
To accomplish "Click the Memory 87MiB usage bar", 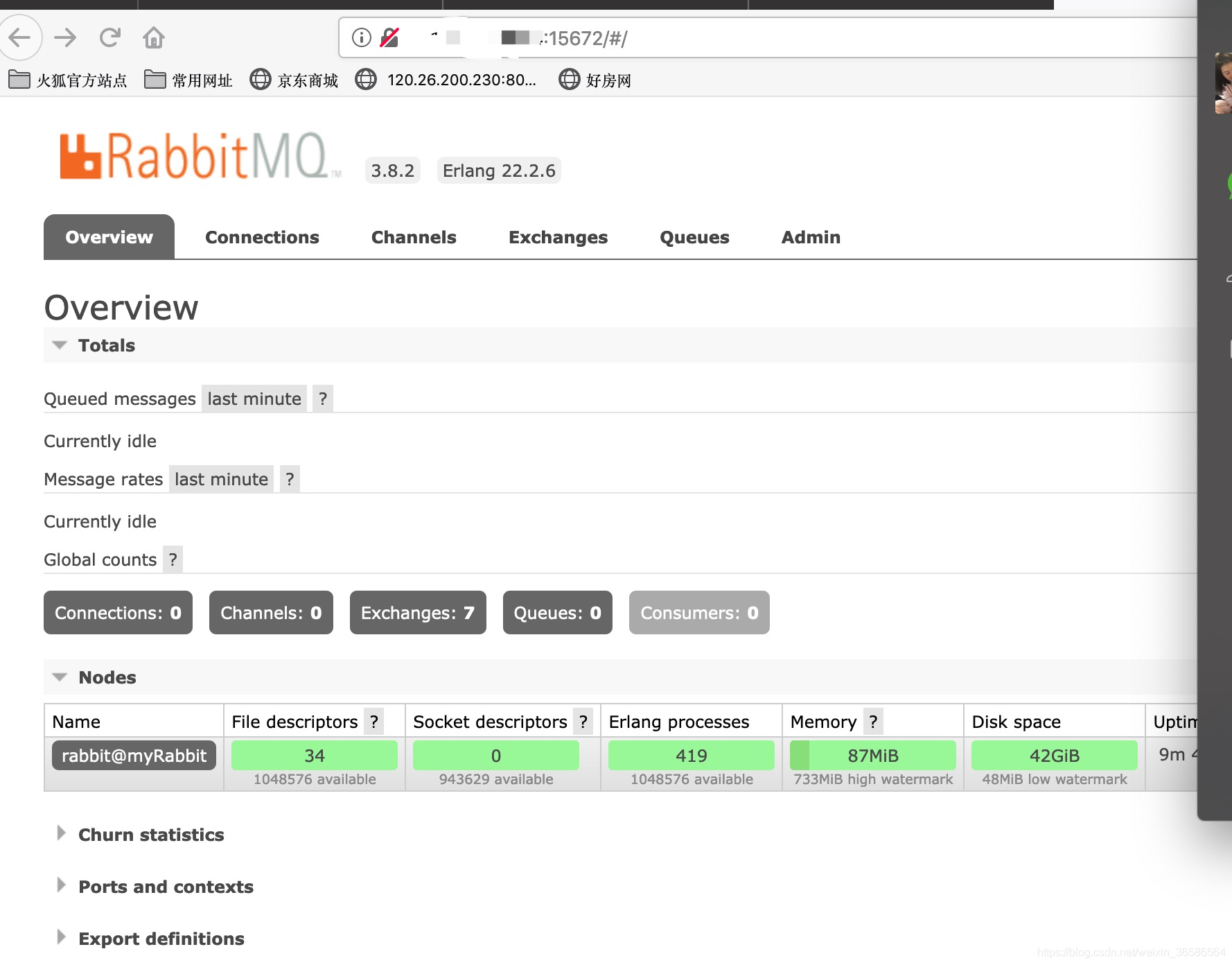I will click(x=873, y=756).
